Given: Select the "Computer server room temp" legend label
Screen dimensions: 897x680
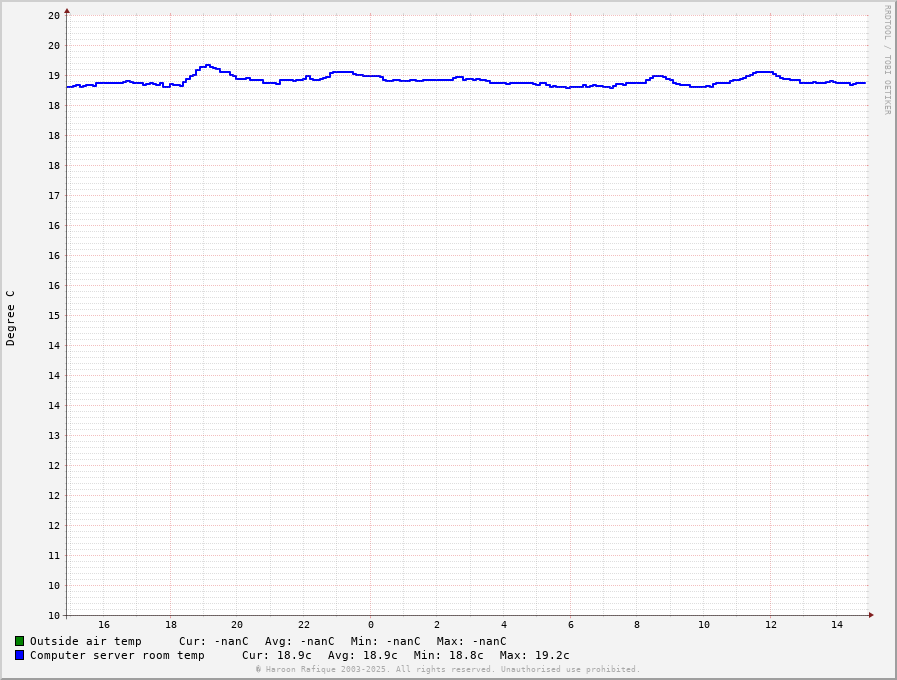Looking at the screenshot, I should tap(117, 655).
